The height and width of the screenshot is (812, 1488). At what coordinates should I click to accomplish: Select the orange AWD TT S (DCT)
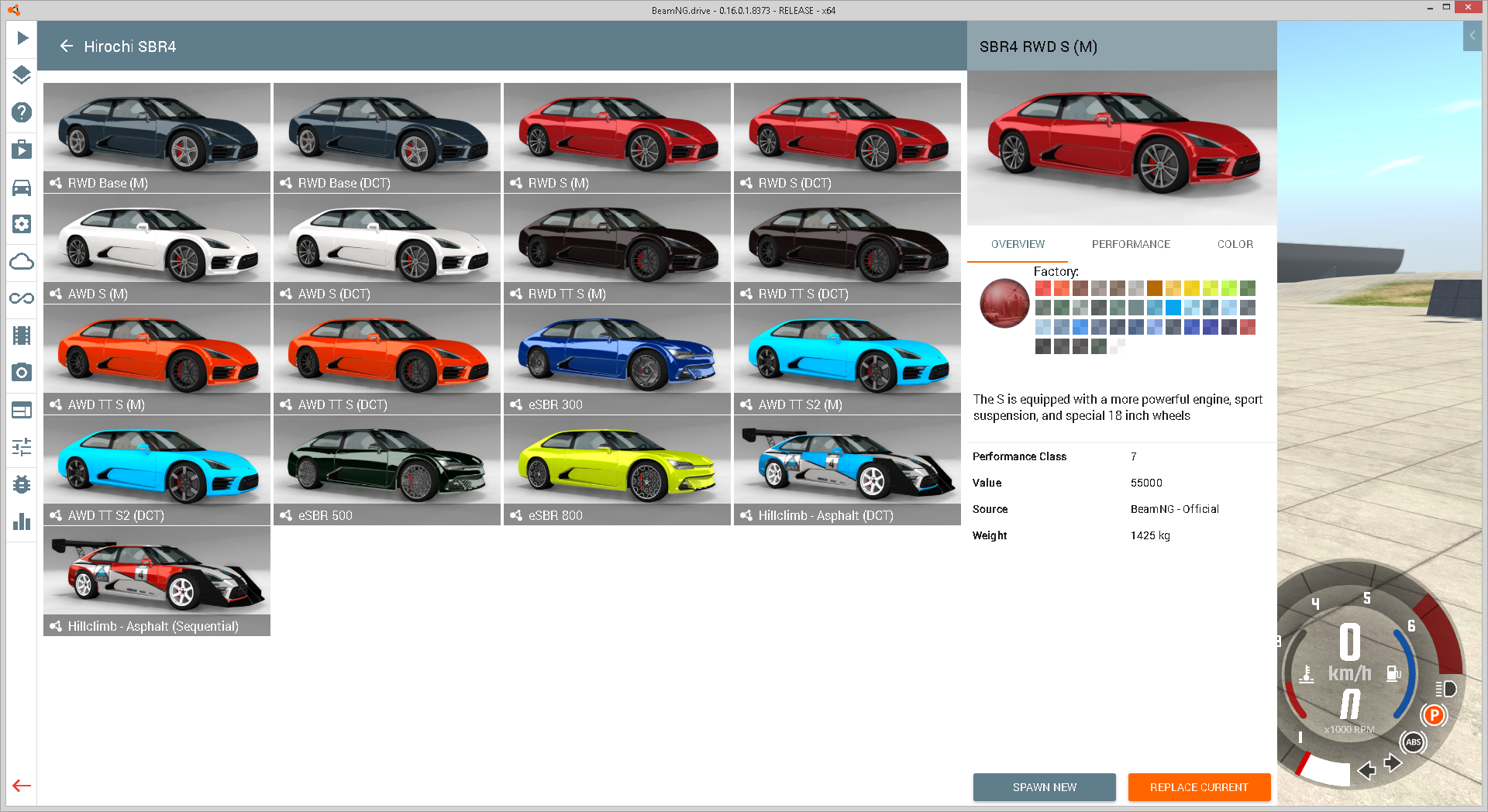click(387, 360)
